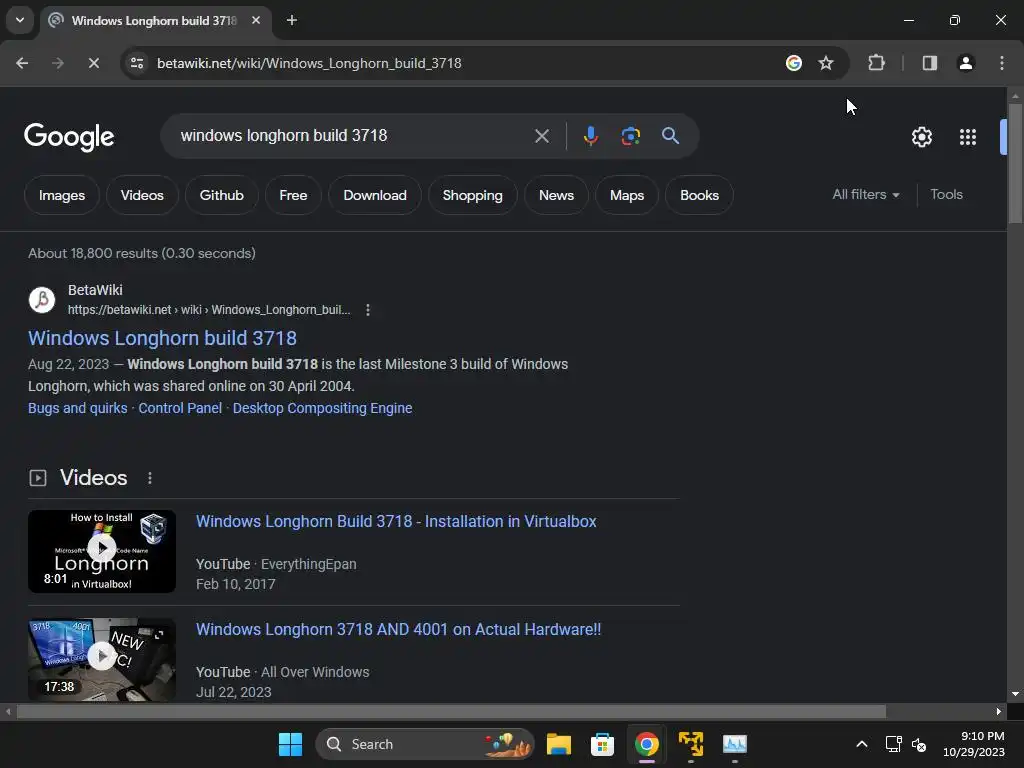
Task: Toggle the Chrome side panel
Action: tap(929, 63)
